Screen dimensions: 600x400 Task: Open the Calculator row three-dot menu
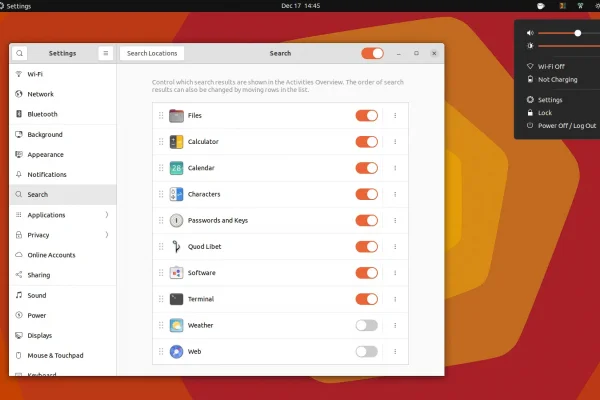(x=395, y=142)
